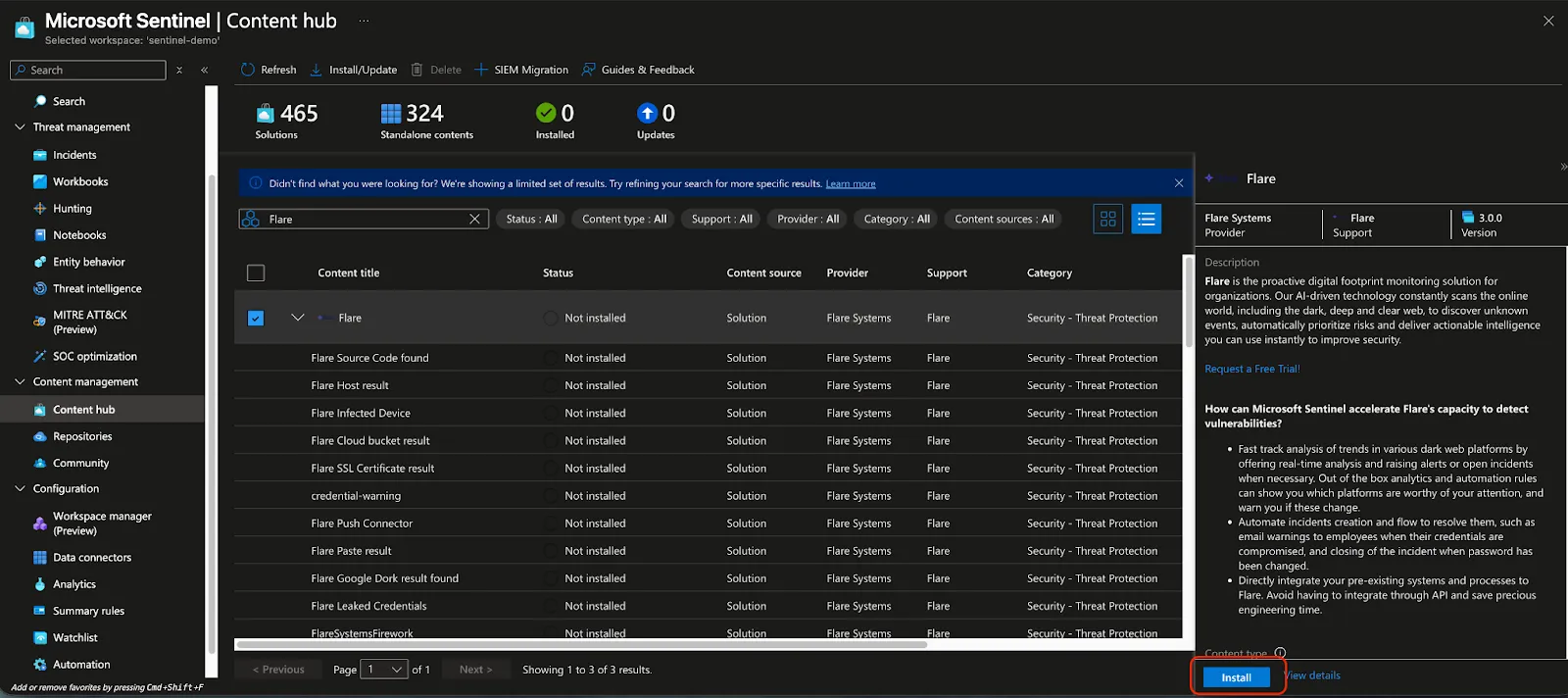This screenshot has height=698, width=1568.
Task: Switch to grid view layout icon
Action: tap(1108, 220)
